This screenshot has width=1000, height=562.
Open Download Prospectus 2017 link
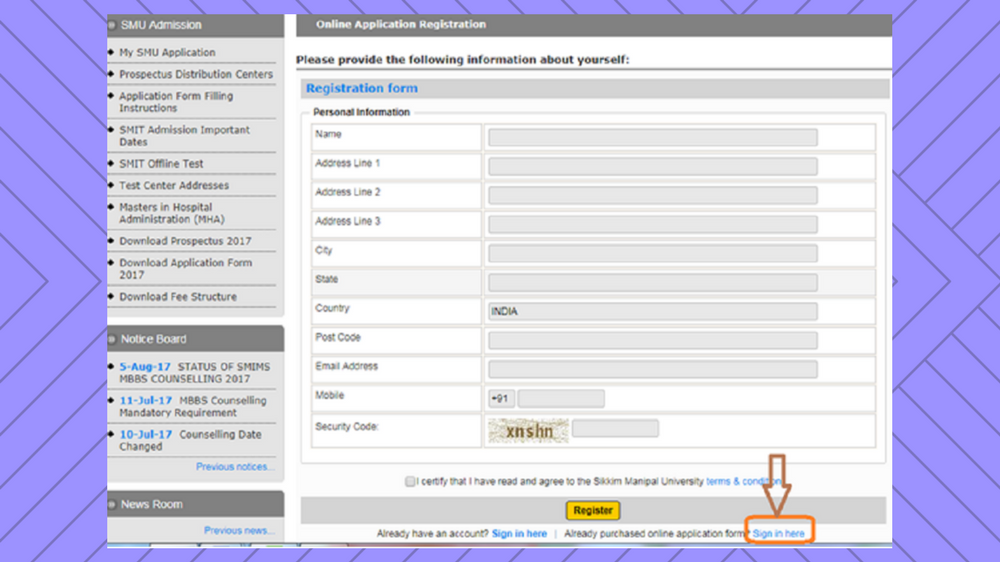tap(185, 241)
